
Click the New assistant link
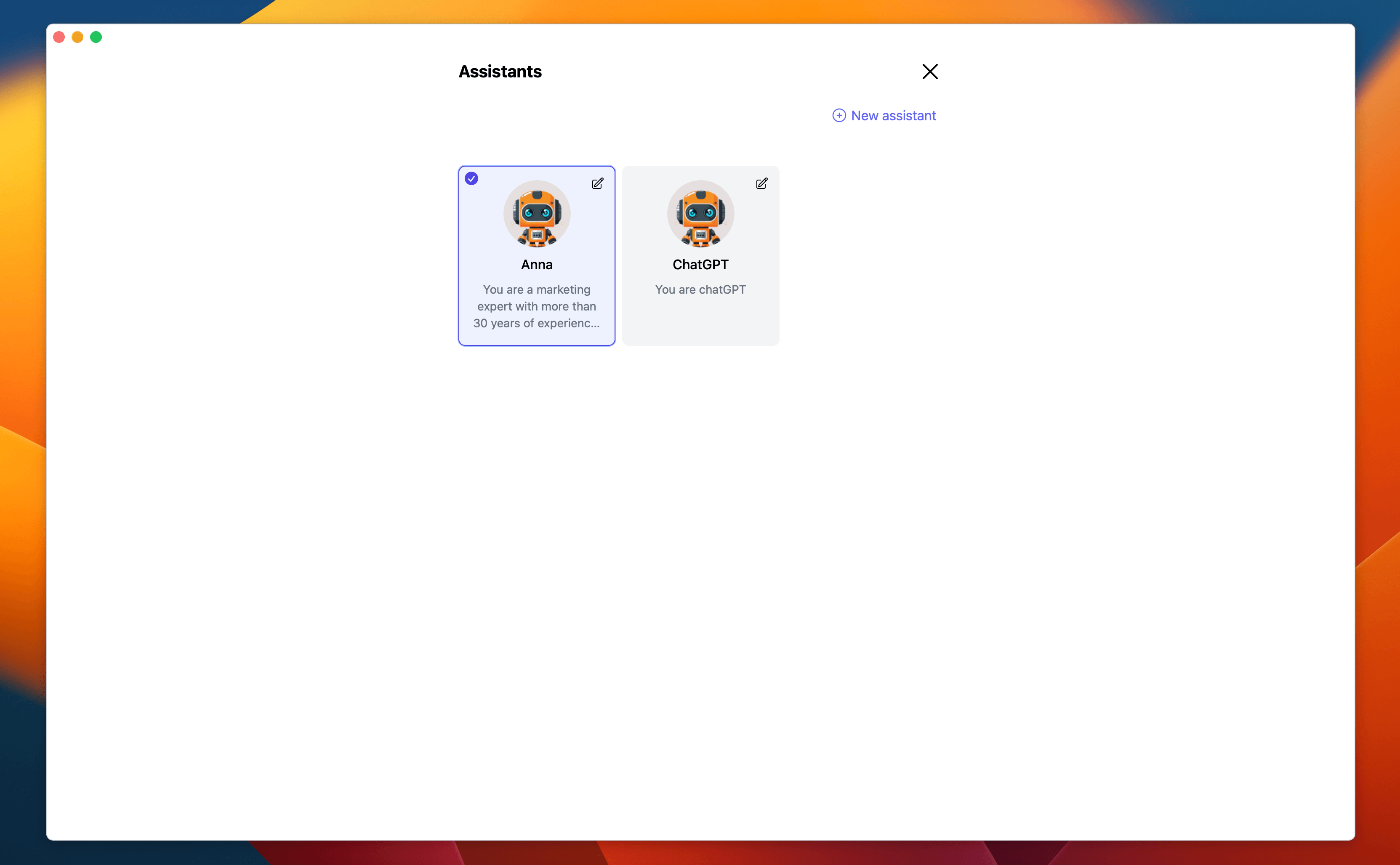[884, 116]
